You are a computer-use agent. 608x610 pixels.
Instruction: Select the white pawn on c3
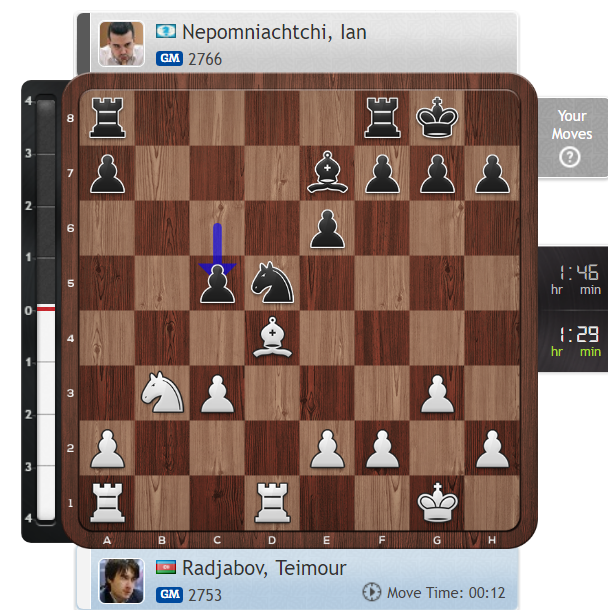pyautogui.click(x=217, y=393)
